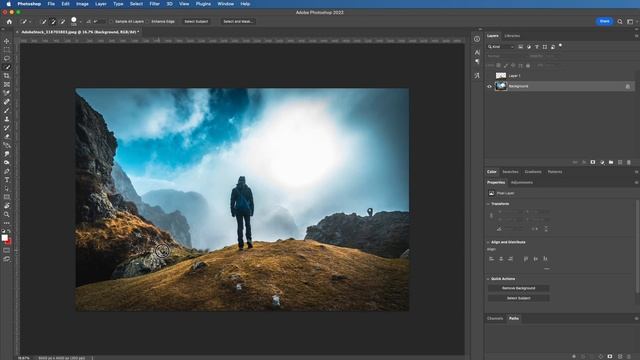Select the Crop tool
This screenshot has width=640, height=360.
tap(7, 76)
